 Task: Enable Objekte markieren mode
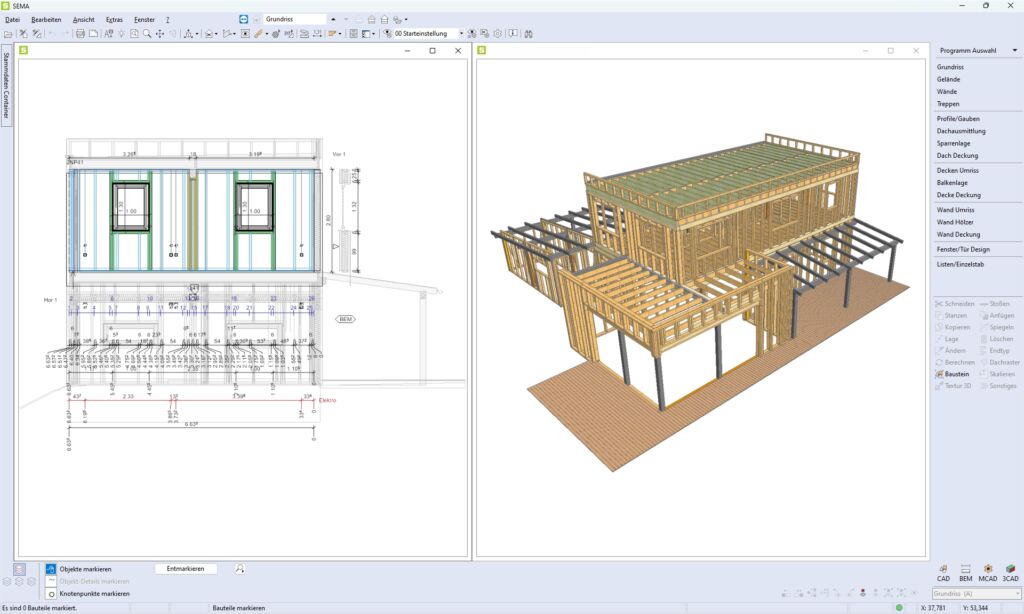52,569
